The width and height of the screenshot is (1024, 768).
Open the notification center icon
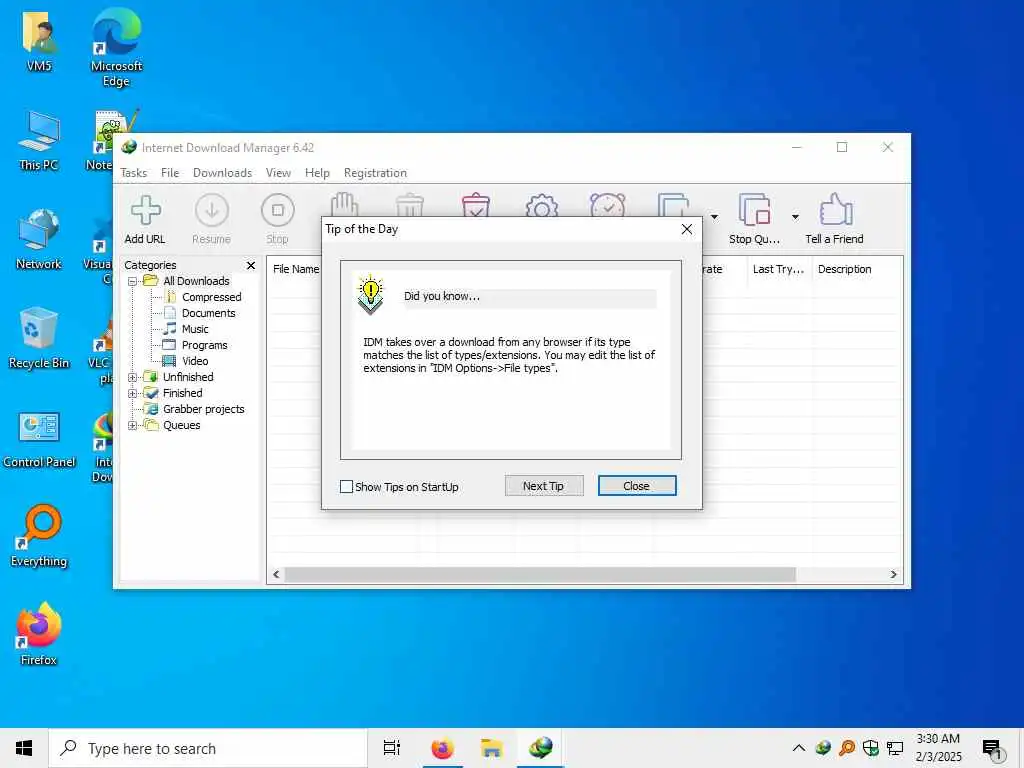click(992, 750)
